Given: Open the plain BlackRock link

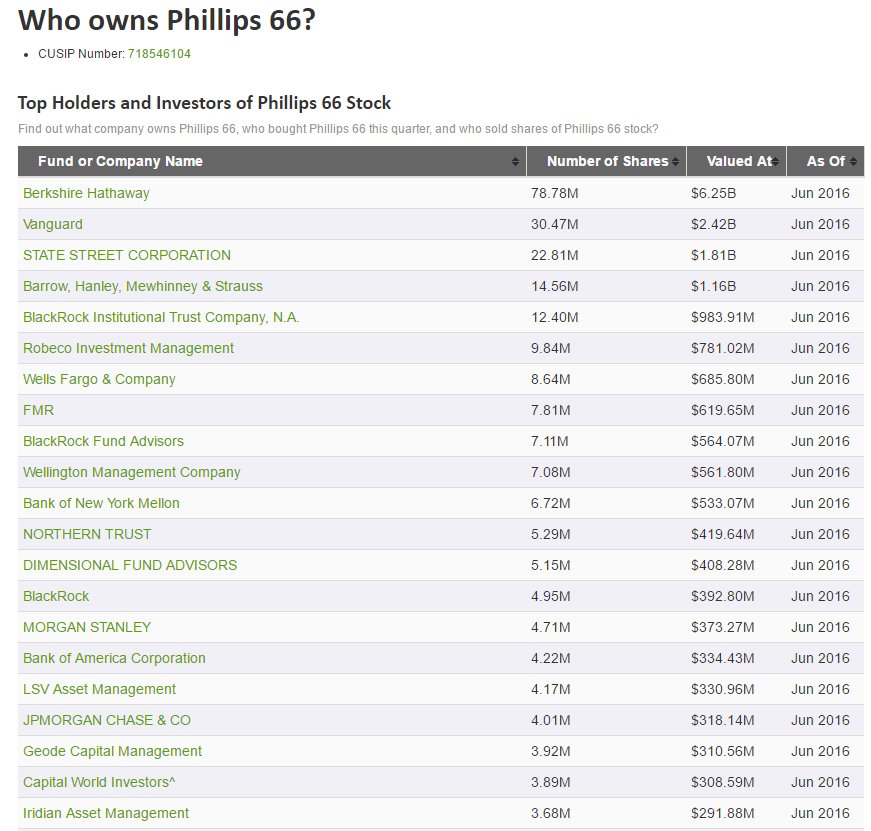Looking at the screenshot, I should pos(56,597).
